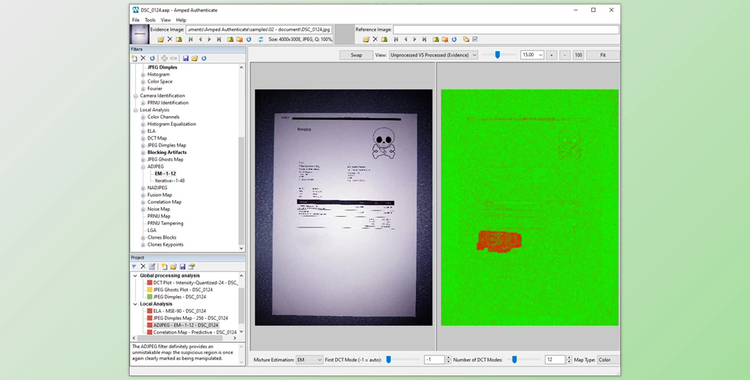The width and height of the screenshot is (750, 380).
Task: Open the Mixture Estimation EM dropdown
Action: [309, 359]
